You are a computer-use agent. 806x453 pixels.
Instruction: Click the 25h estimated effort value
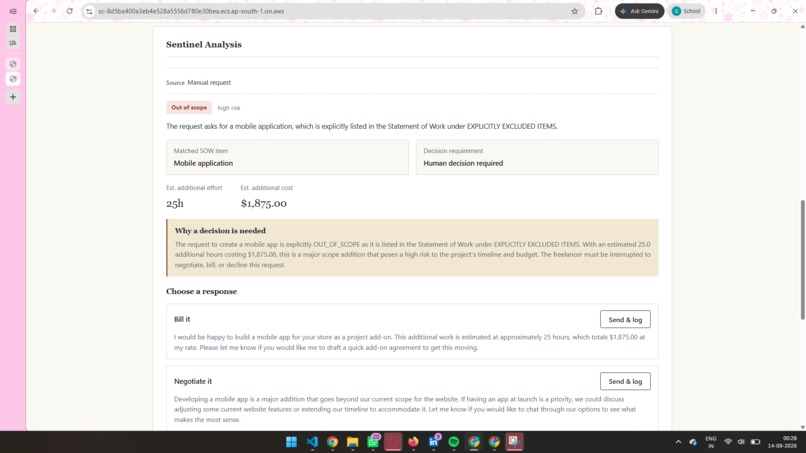(175, 204)
